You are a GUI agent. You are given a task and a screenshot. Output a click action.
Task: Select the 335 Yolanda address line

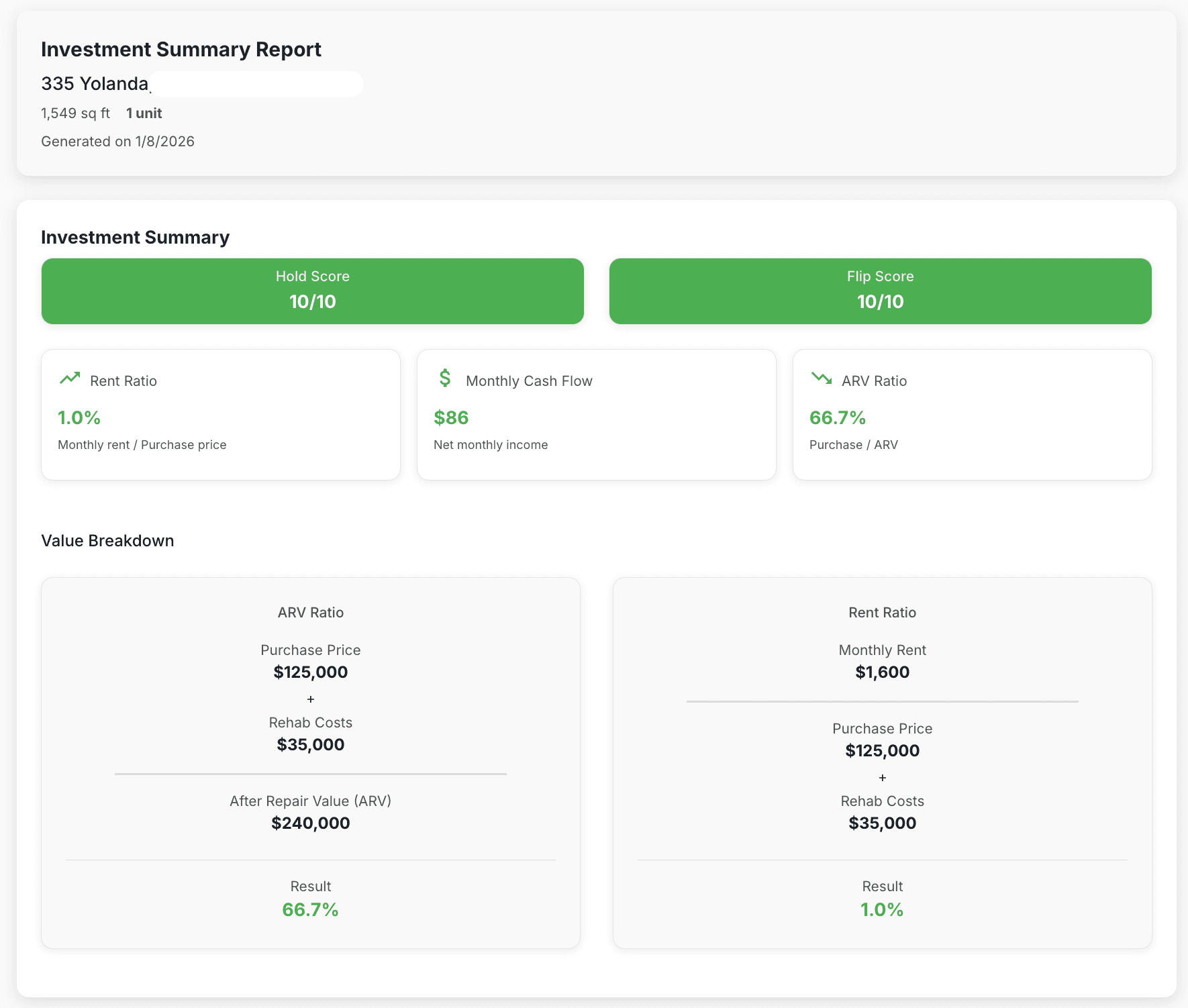pos(95,84)
